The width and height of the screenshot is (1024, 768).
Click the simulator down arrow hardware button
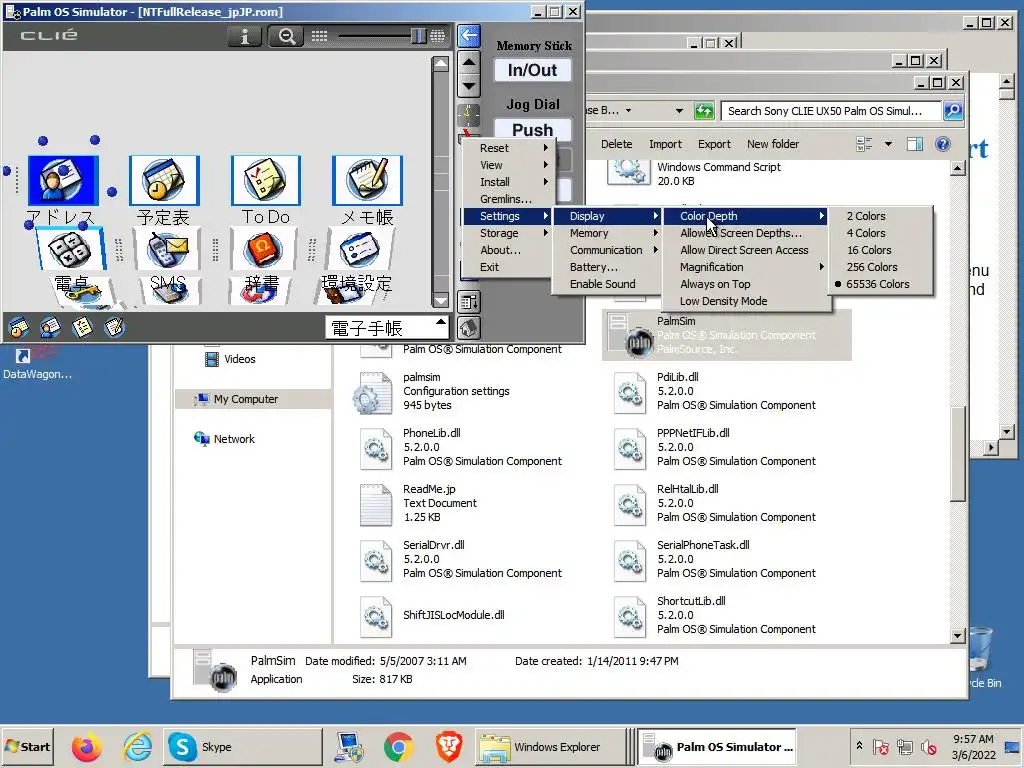[469, 85]
